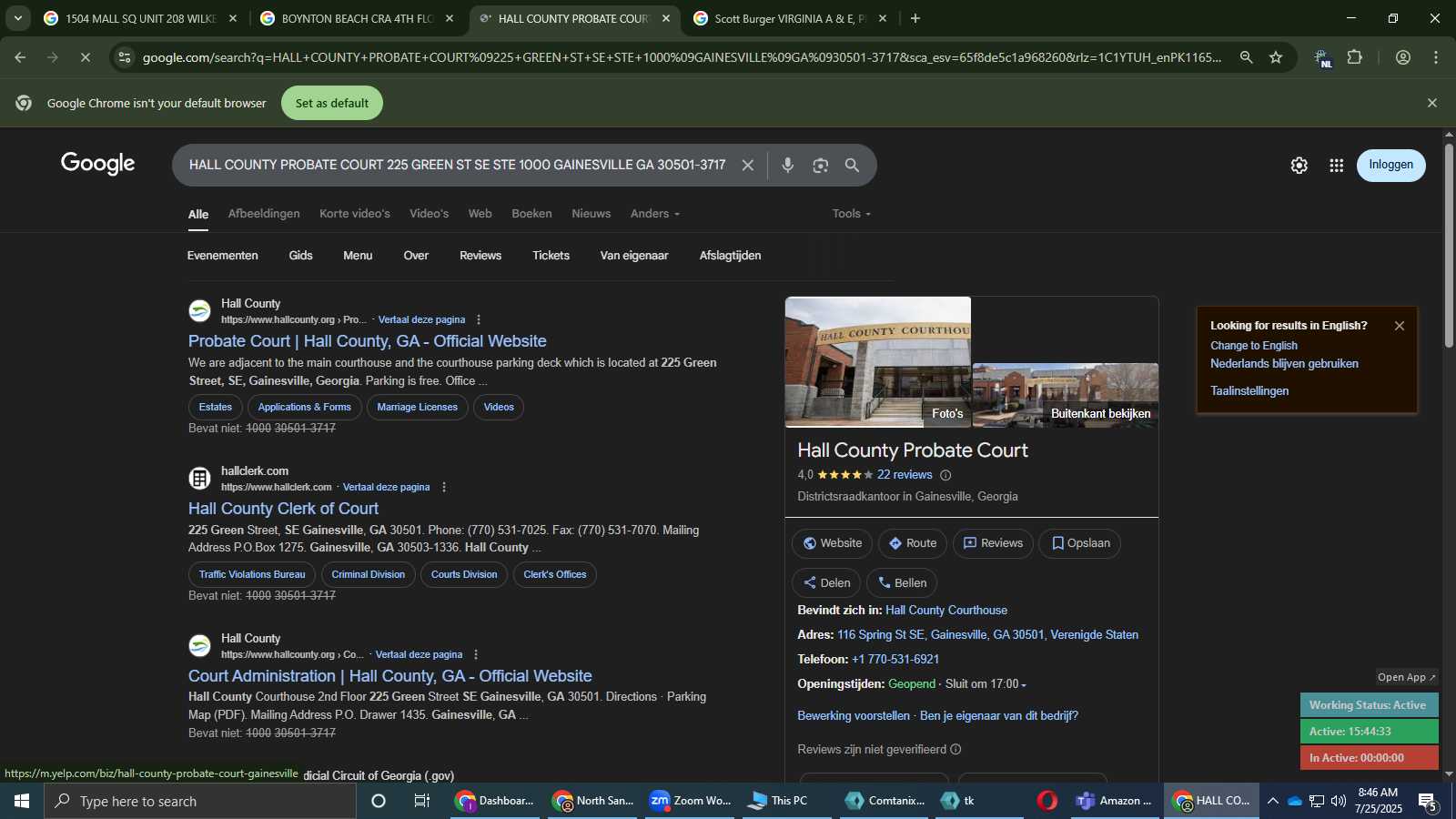Open more options for hallclerk.com result
Image resolution: width=1456 pixels, height=819 pixels.
point(444,487)
